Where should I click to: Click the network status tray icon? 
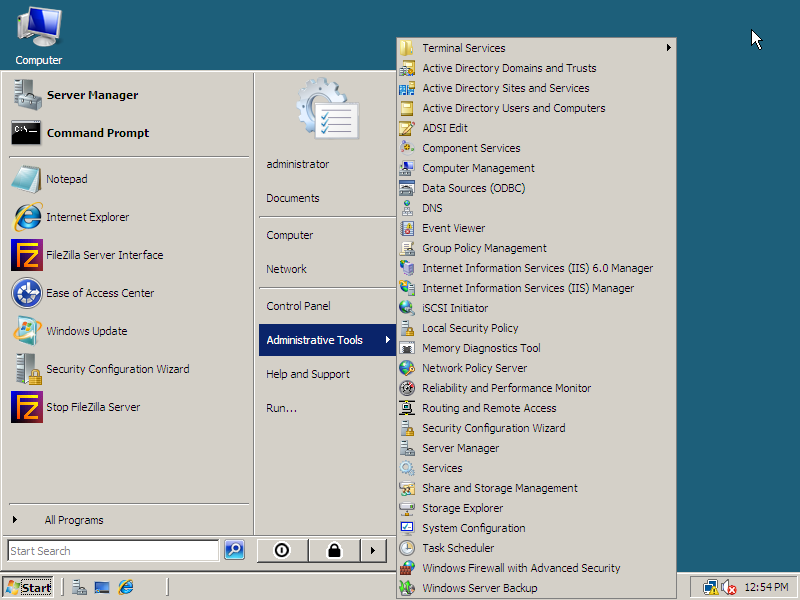(710, 588)
